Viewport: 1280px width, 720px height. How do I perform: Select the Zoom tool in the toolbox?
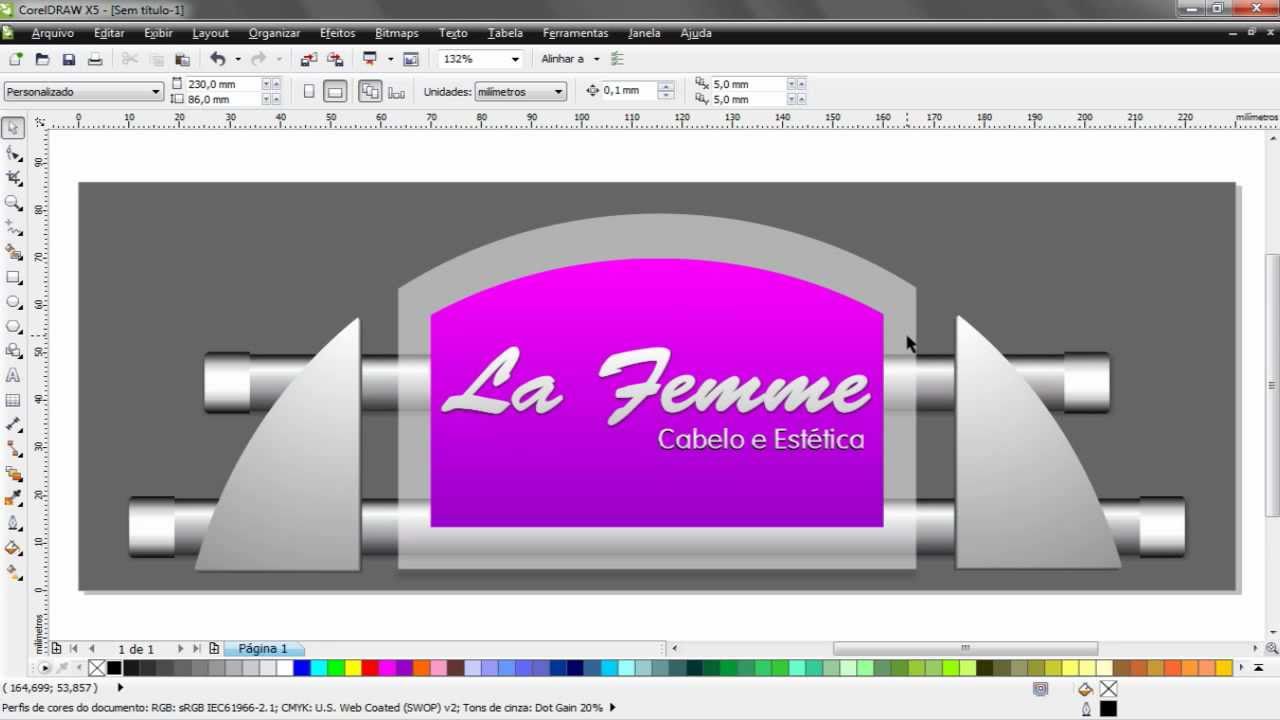pos(13,203)
